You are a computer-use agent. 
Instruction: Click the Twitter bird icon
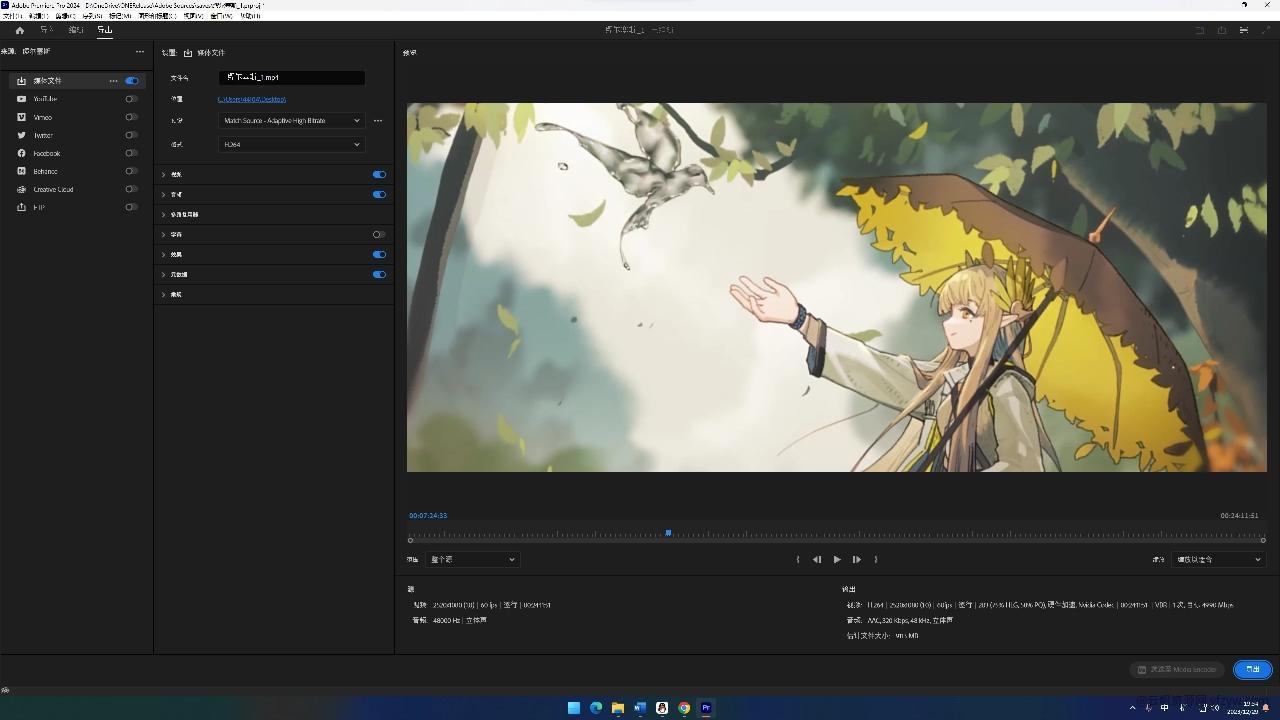pos(21,135)
